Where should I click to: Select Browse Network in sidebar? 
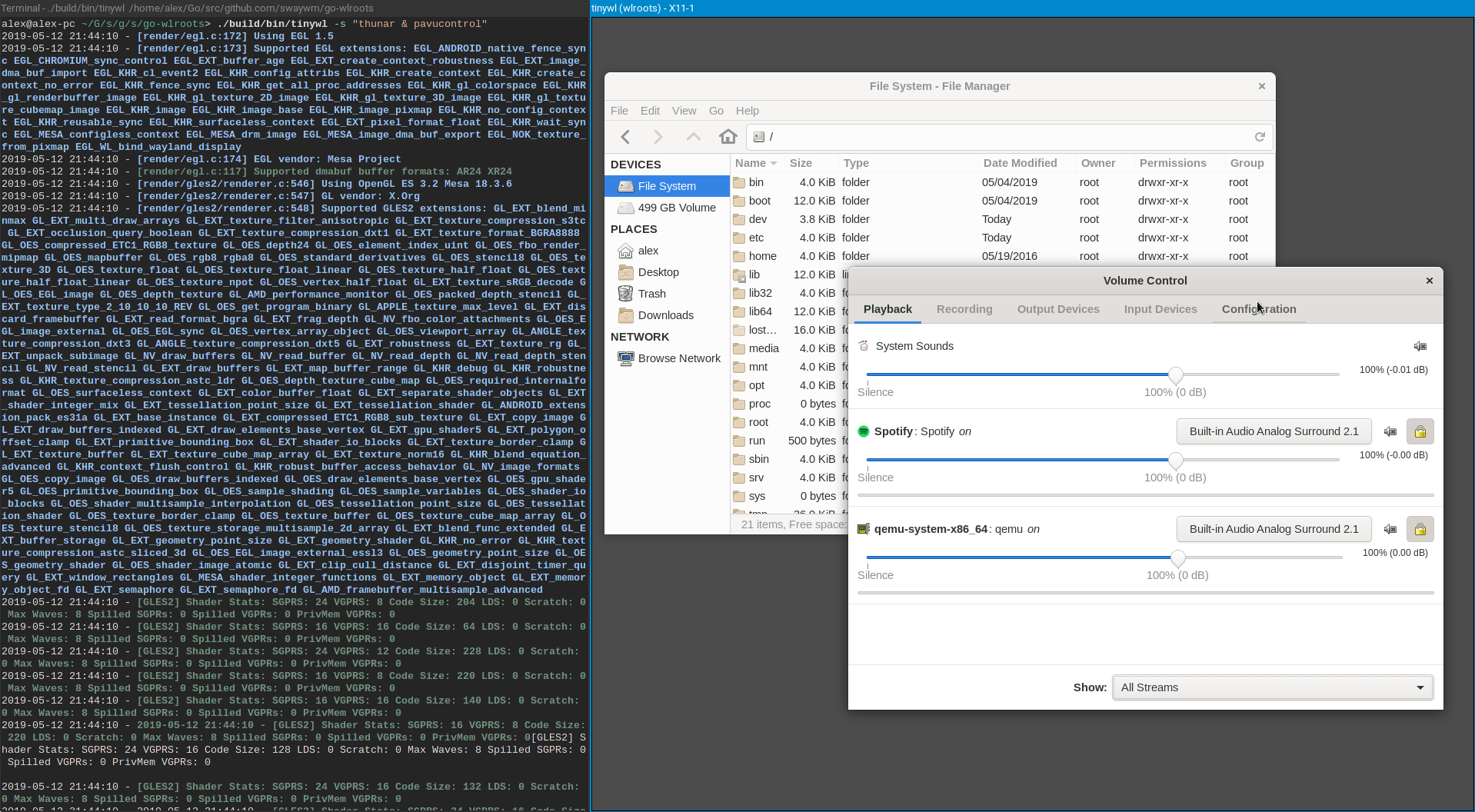(x=667, y=358)
